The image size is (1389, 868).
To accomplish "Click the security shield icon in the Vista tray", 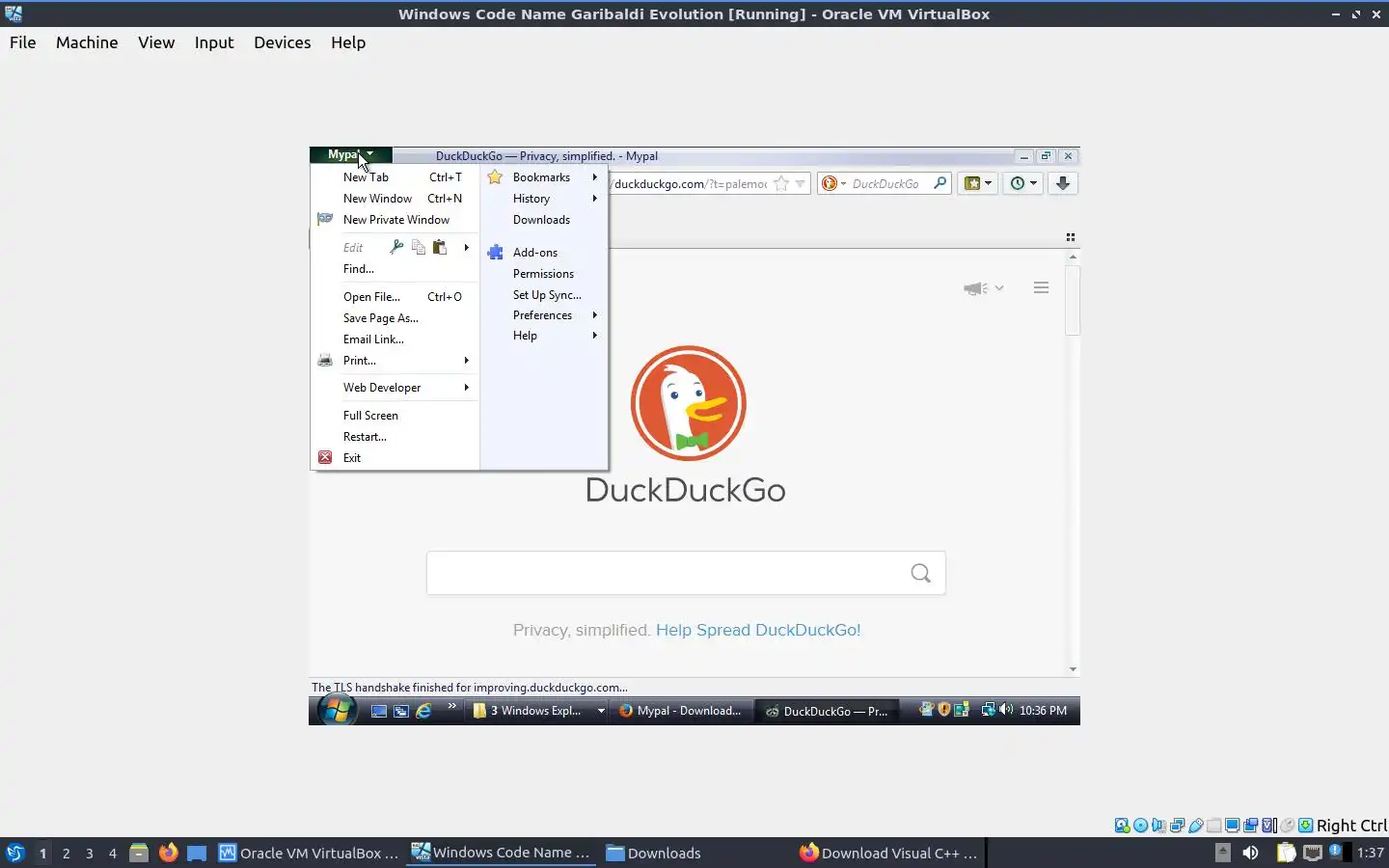I will (x=944, y=710).
